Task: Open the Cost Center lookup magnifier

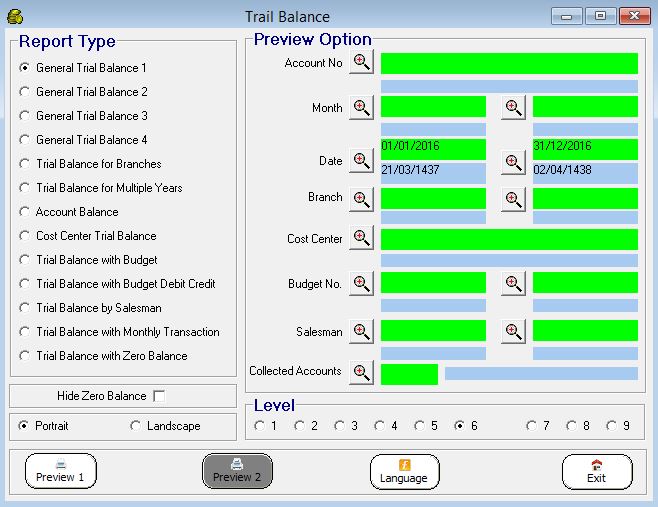Action: click(361, 238)
